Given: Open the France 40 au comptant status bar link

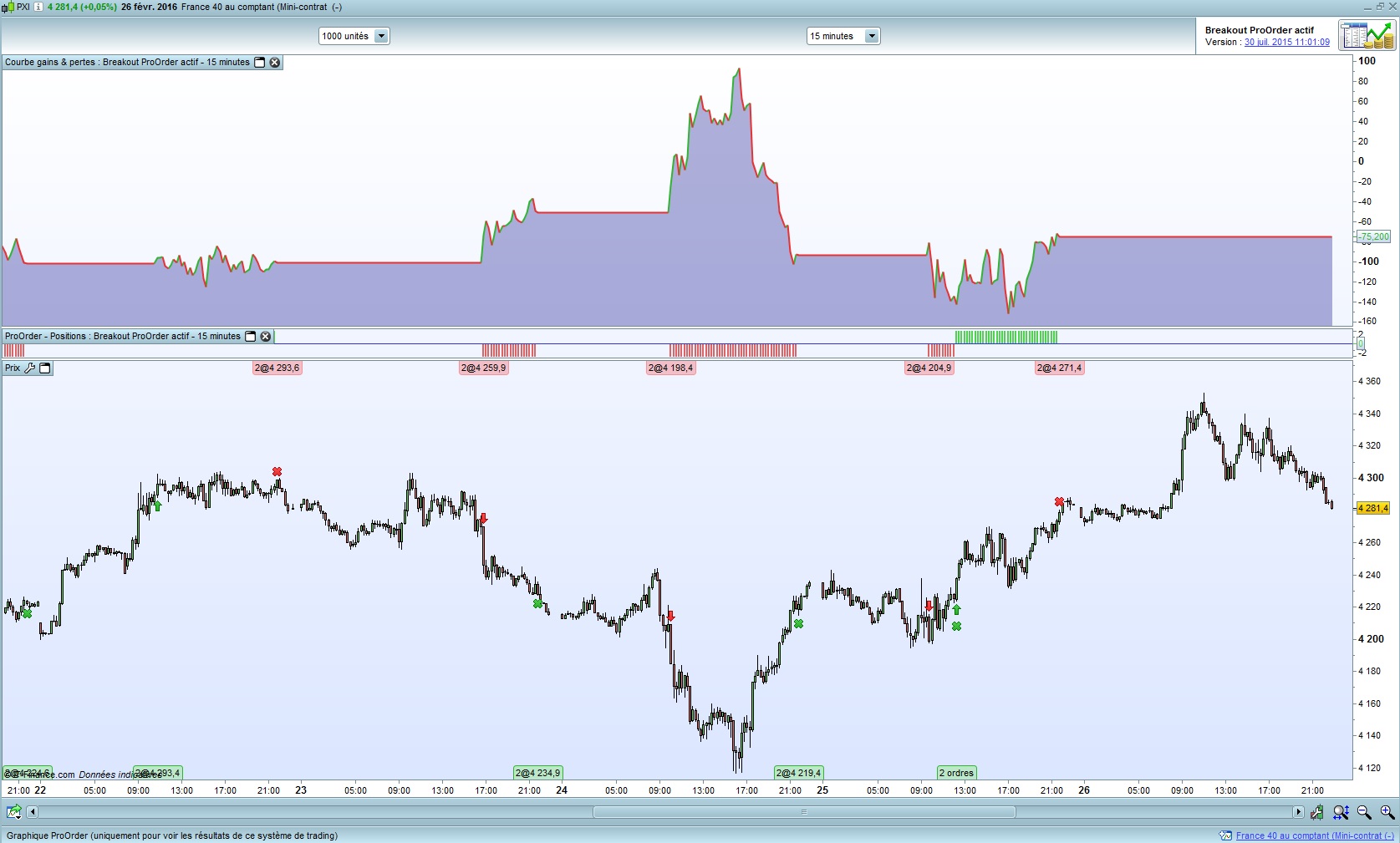Looking at the screenshot, I should coord(1315,835).
